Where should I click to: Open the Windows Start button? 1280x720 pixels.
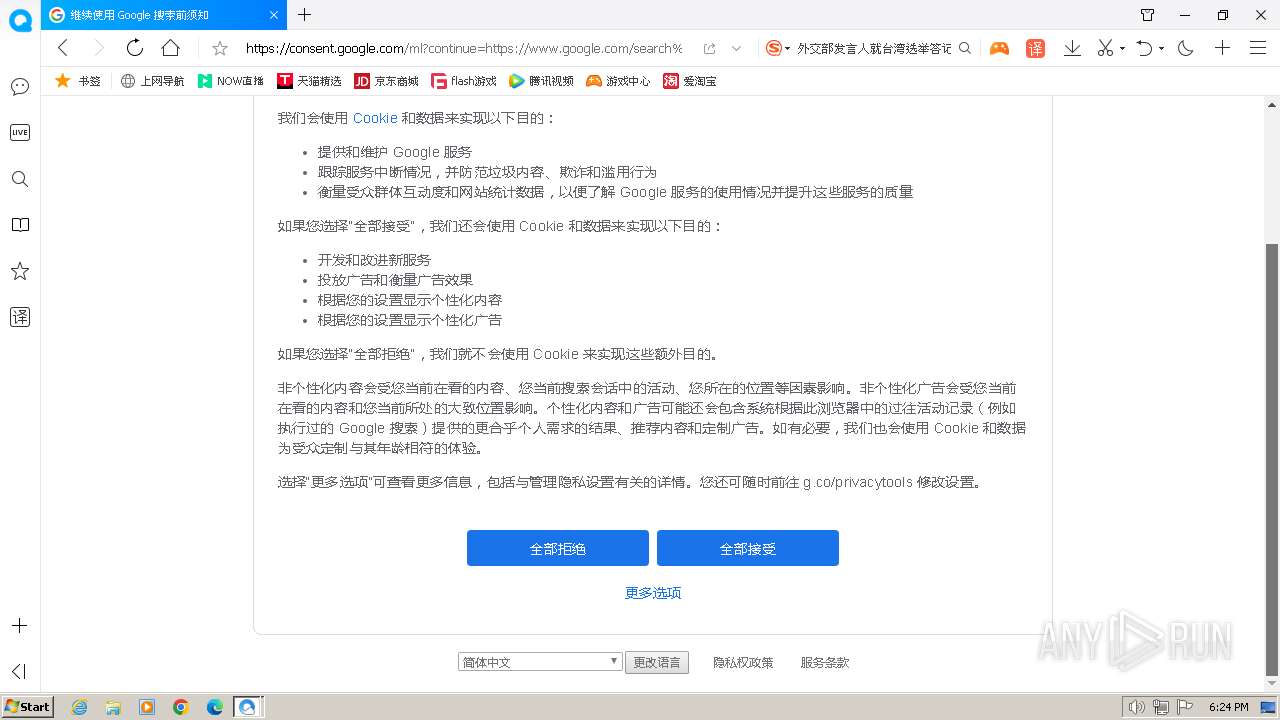[27, 707]
